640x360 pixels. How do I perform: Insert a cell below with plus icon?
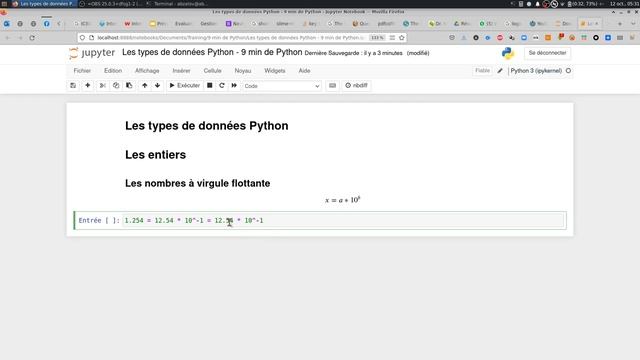87,86
